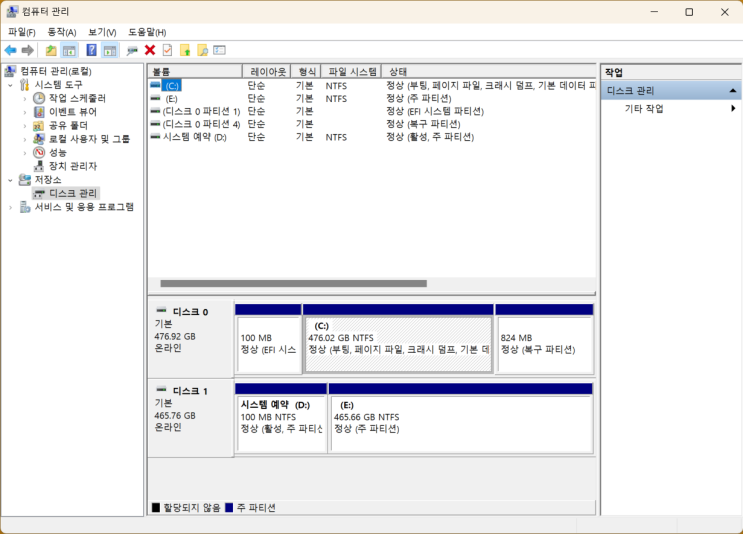Image resolution: width=743 pixels, height=534 pixels.
Task: Sort by the 형식 column header
Action: [x=306, y=72]
